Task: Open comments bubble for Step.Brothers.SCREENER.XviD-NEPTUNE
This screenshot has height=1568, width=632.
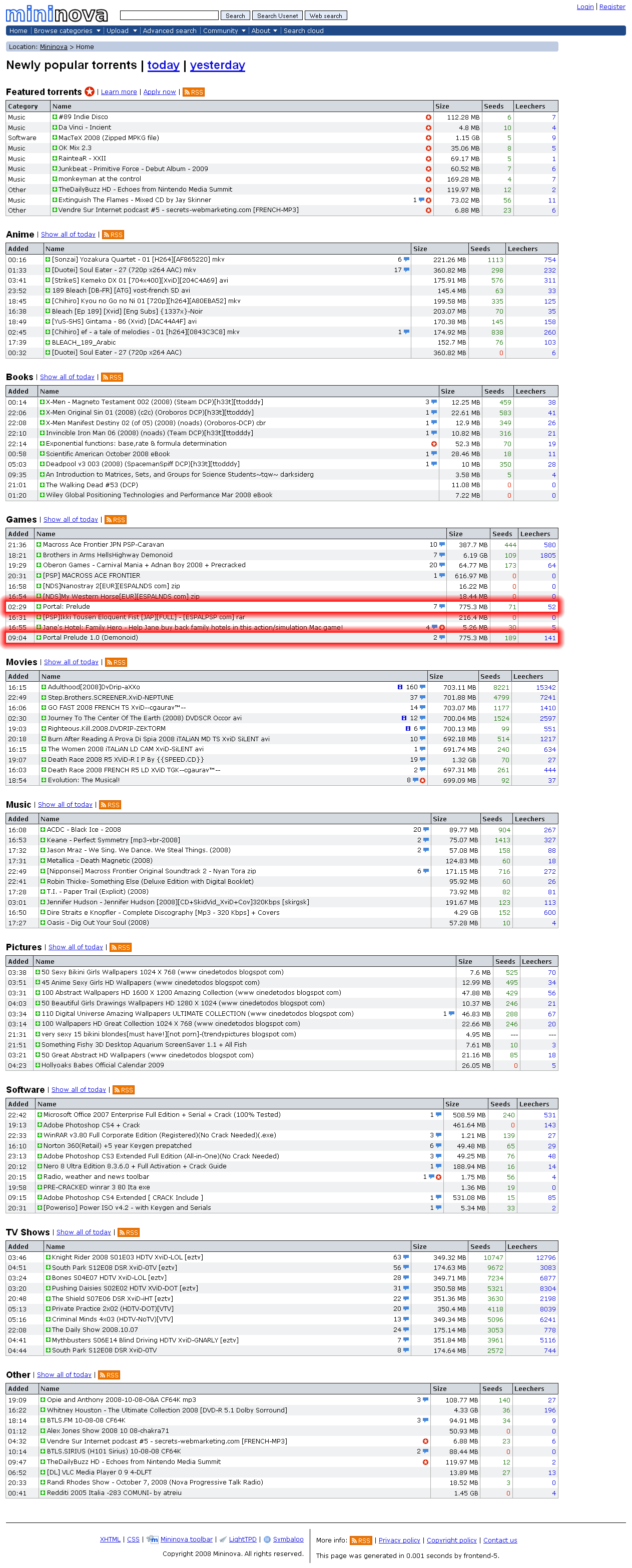Action: [x=422, y=698]
